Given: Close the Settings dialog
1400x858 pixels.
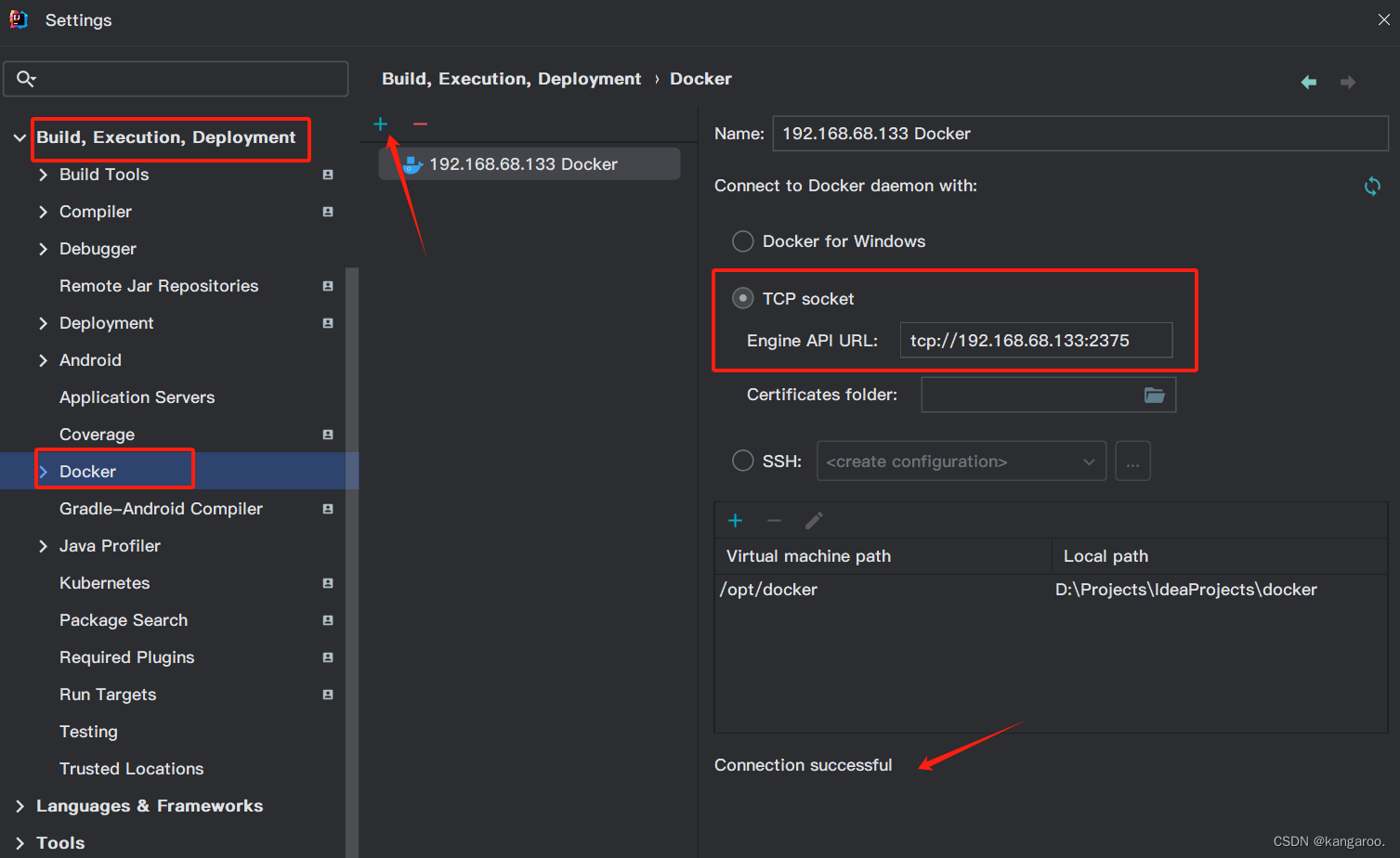Looking at the screenshot, I should point(1383,19).
